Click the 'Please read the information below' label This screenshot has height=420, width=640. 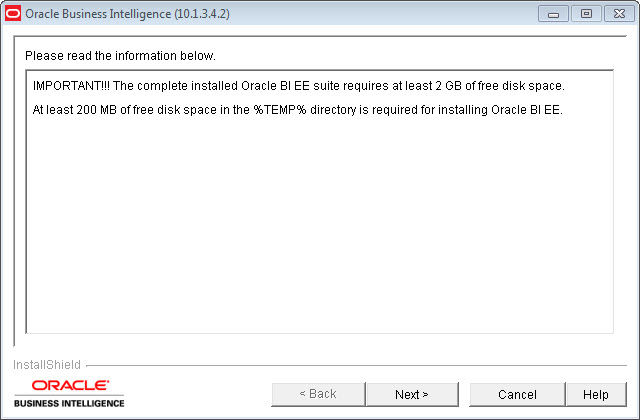(x=120, y=56)
